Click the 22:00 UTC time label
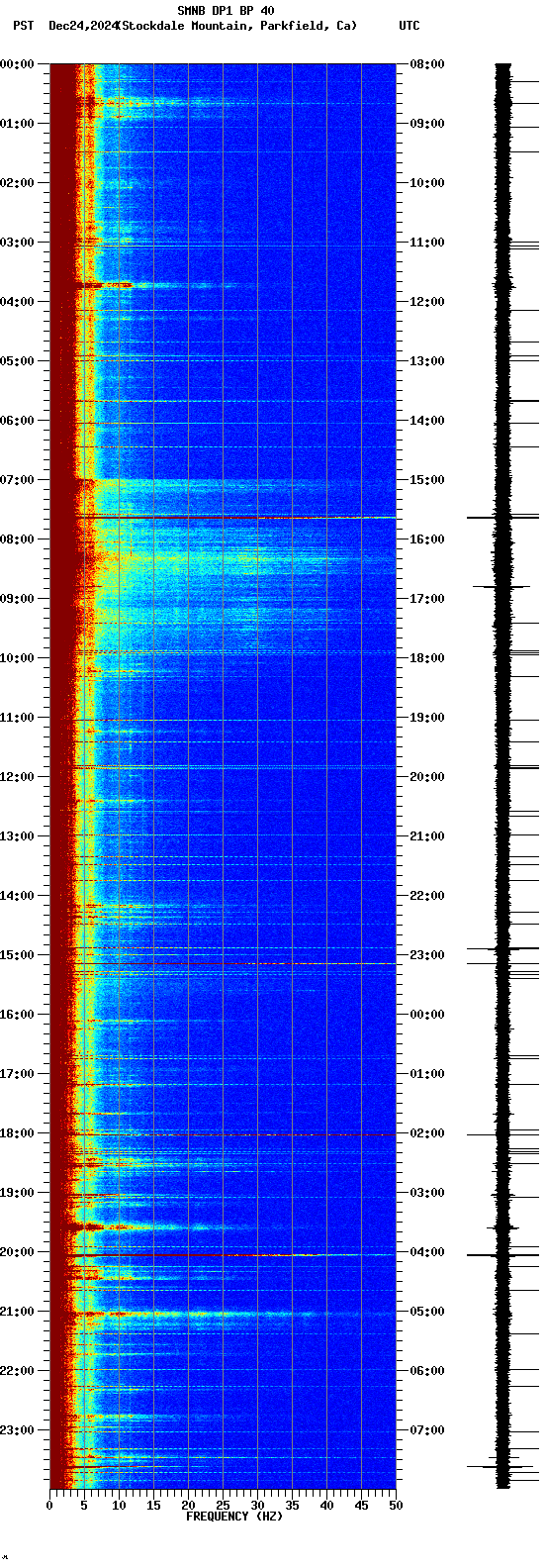The image size is (546, 1568). [427, 896]
